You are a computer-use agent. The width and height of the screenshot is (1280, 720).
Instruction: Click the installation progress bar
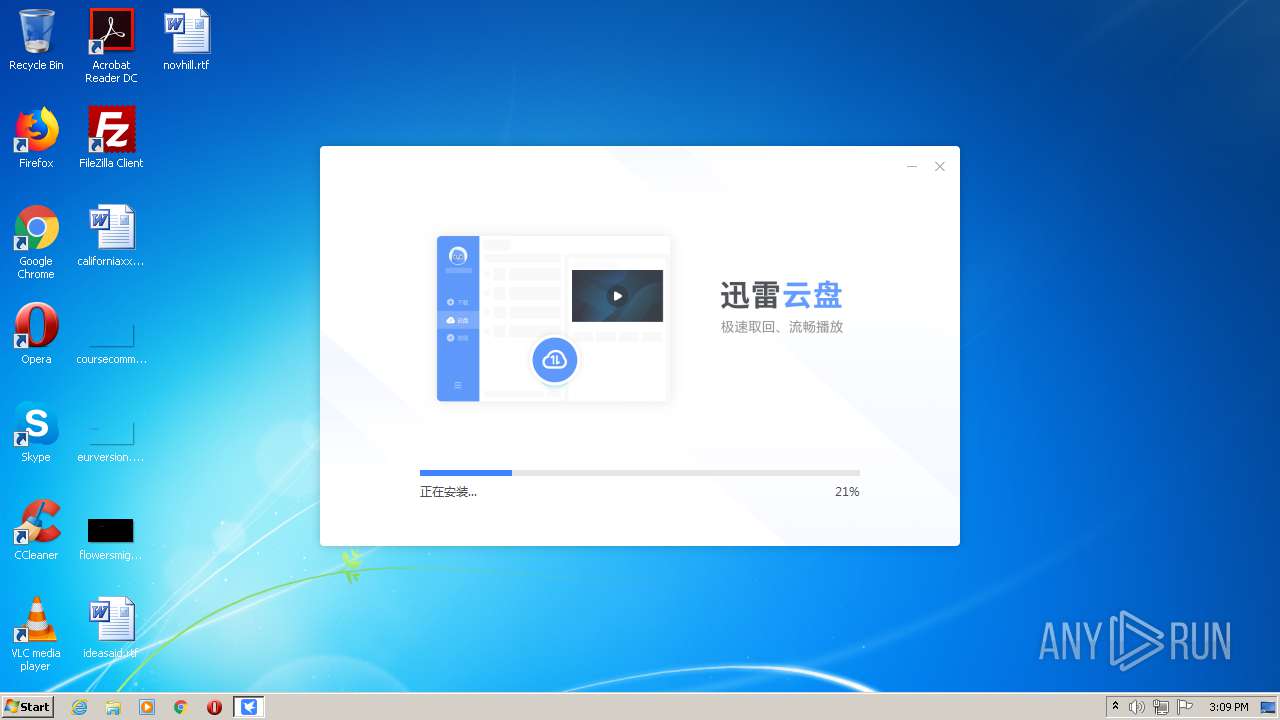[x=640, y=473]
